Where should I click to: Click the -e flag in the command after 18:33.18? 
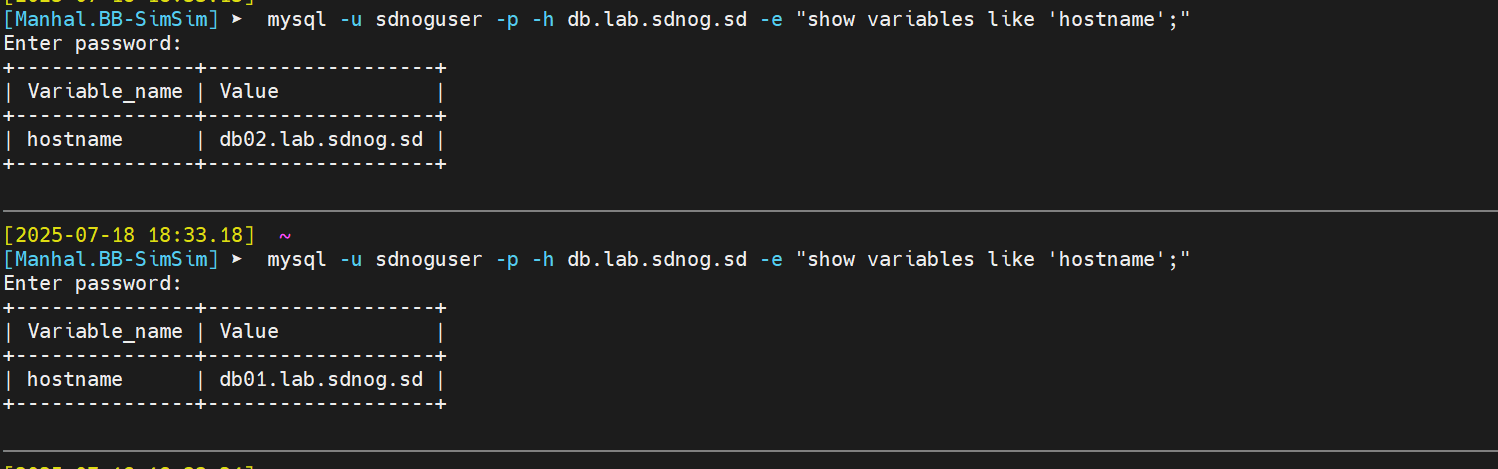tap(771, 259)
